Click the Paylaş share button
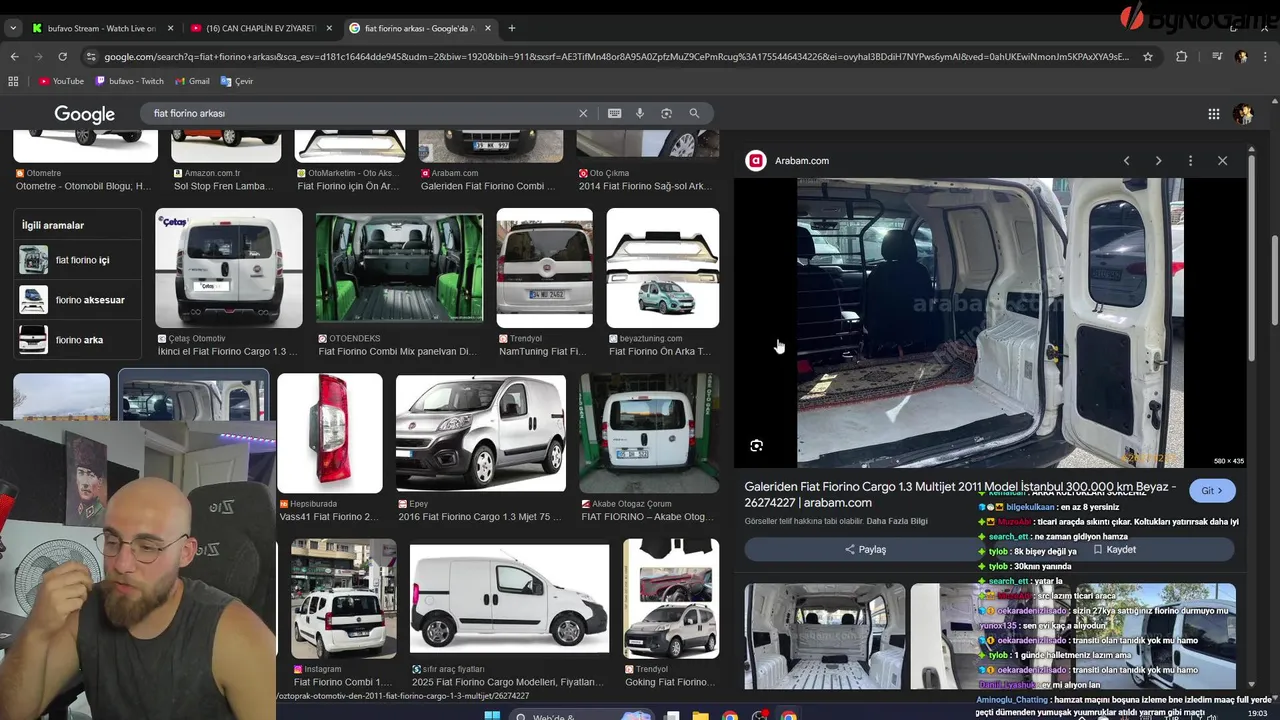 click(865, 549)
